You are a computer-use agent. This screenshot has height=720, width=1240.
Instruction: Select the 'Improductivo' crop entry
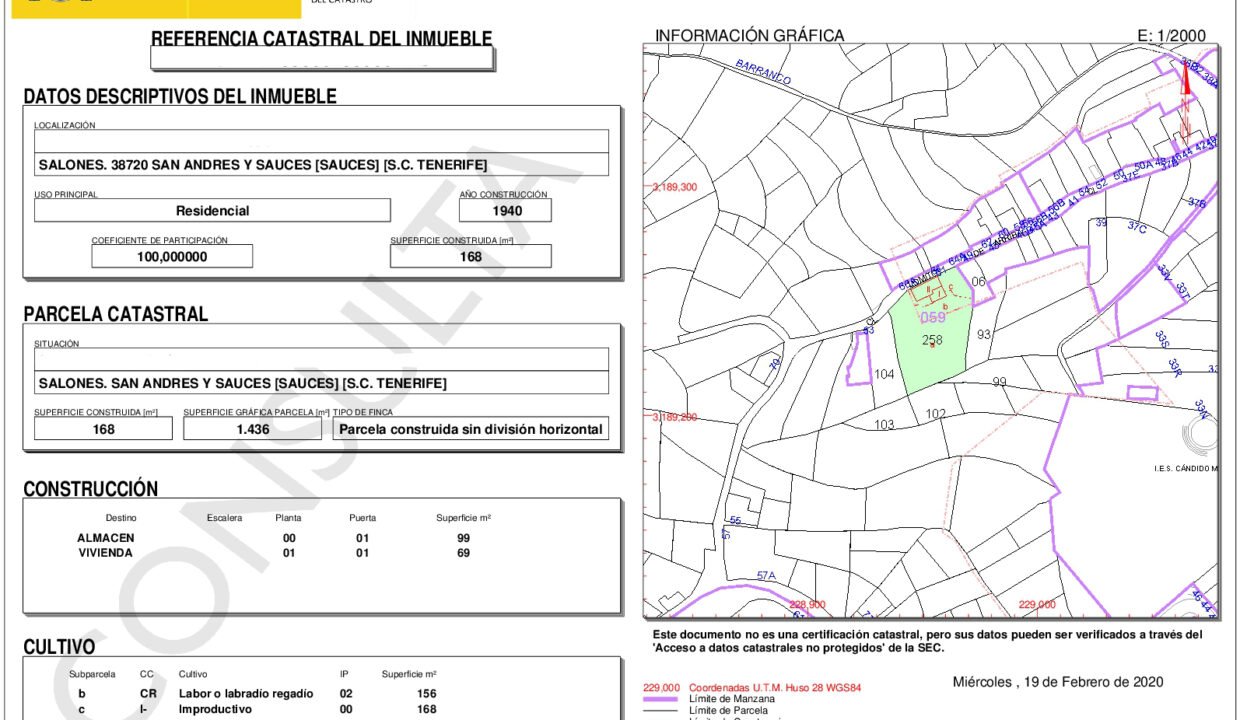tap(217, 709)
